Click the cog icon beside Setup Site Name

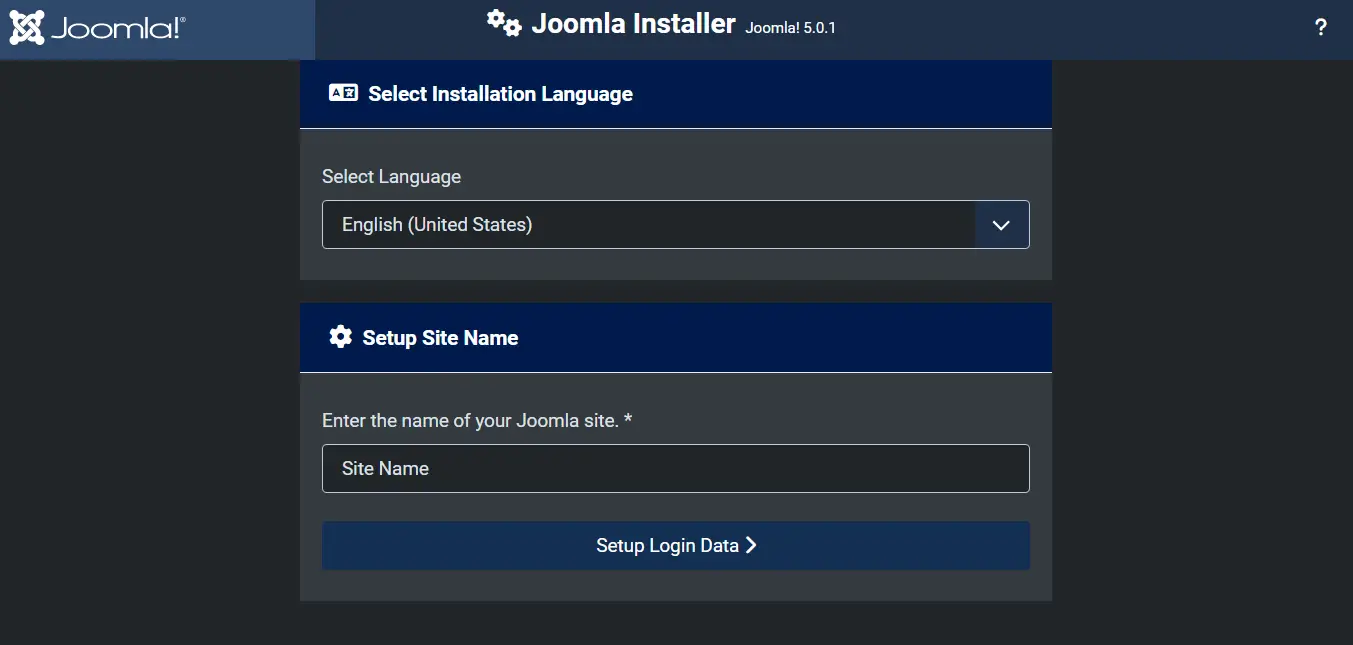(340, 337)
